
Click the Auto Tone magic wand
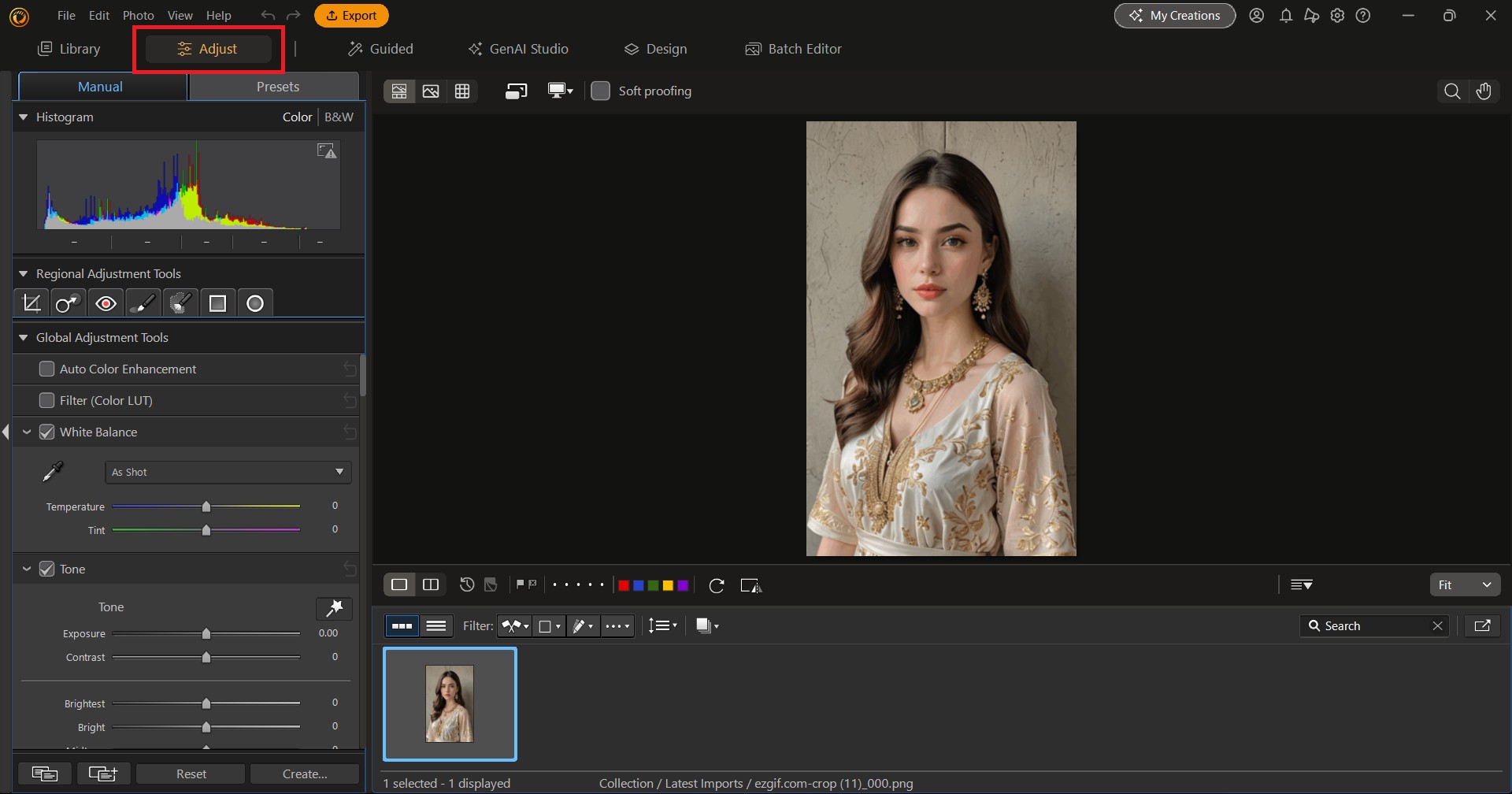pyautogui.click(x=334, y=607)
